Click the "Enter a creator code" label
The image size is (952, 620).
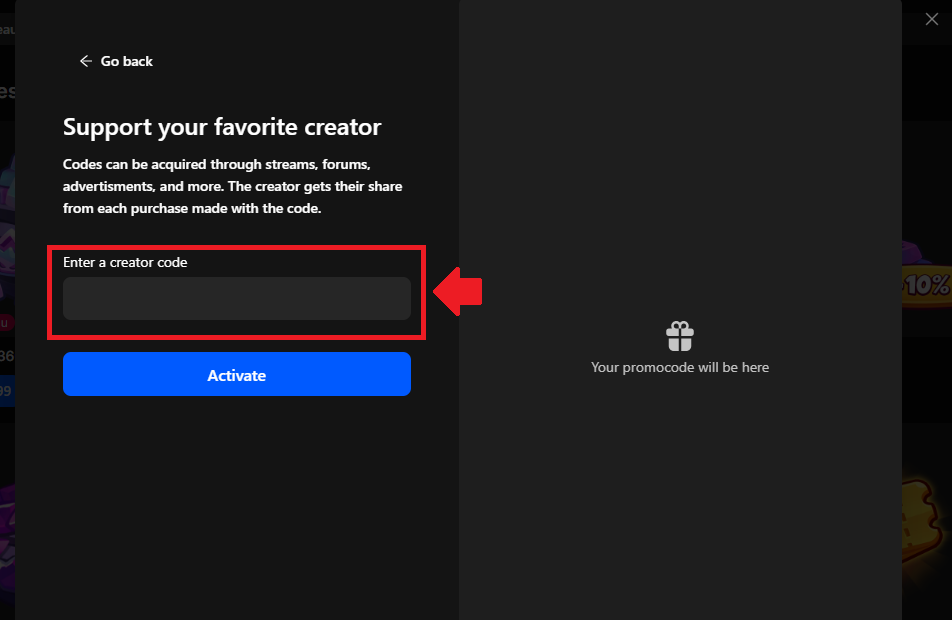pos(125,262)
